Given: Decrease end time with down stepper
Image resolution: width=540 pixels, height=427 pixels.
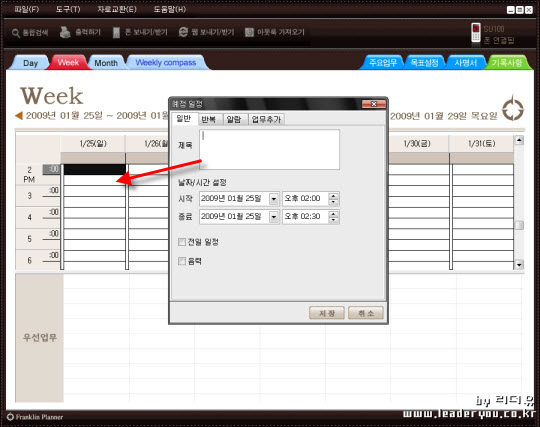Looking at the screenshot, I should 333,220.
